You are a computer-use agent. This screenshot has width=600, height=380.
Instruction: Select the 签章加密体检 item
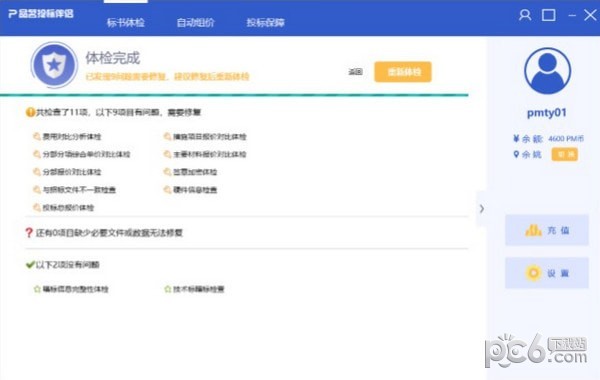click(x=195, y=172)
